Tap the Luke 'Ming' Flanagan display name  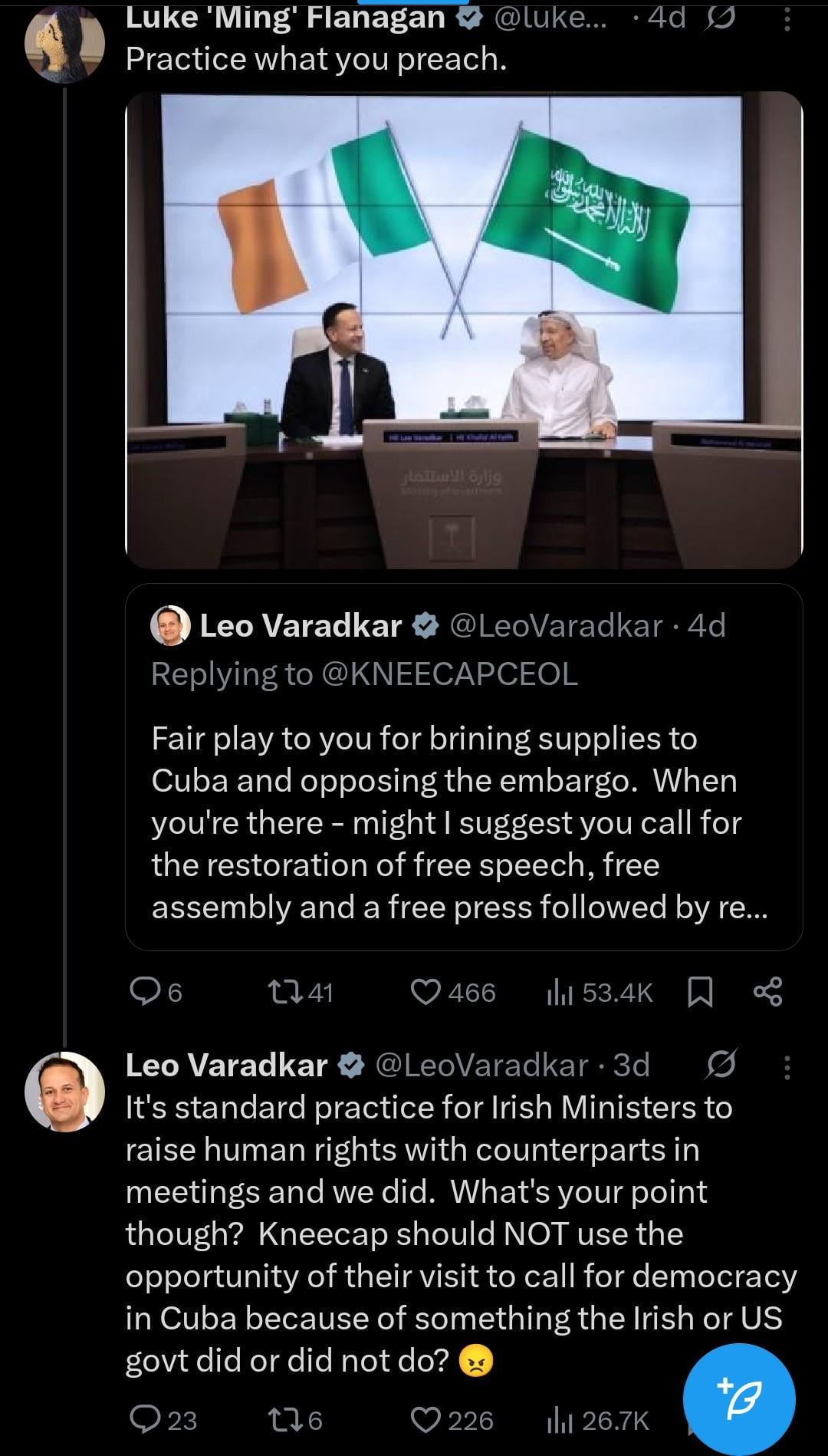285,17
